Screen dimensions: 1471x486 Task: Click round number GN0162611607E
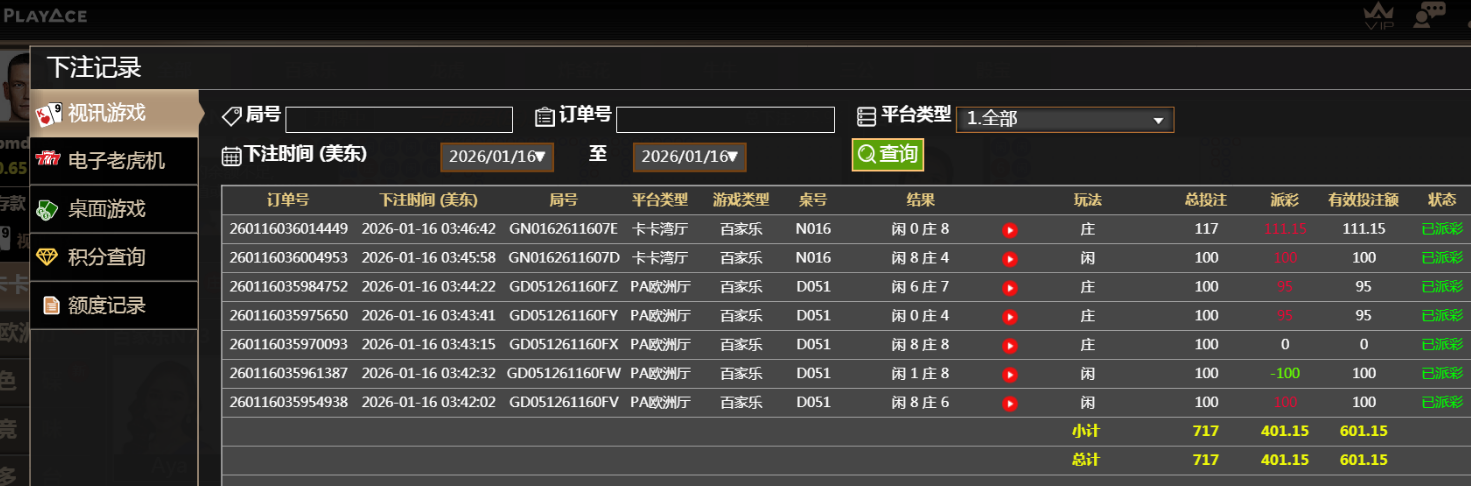pos(563,229)
